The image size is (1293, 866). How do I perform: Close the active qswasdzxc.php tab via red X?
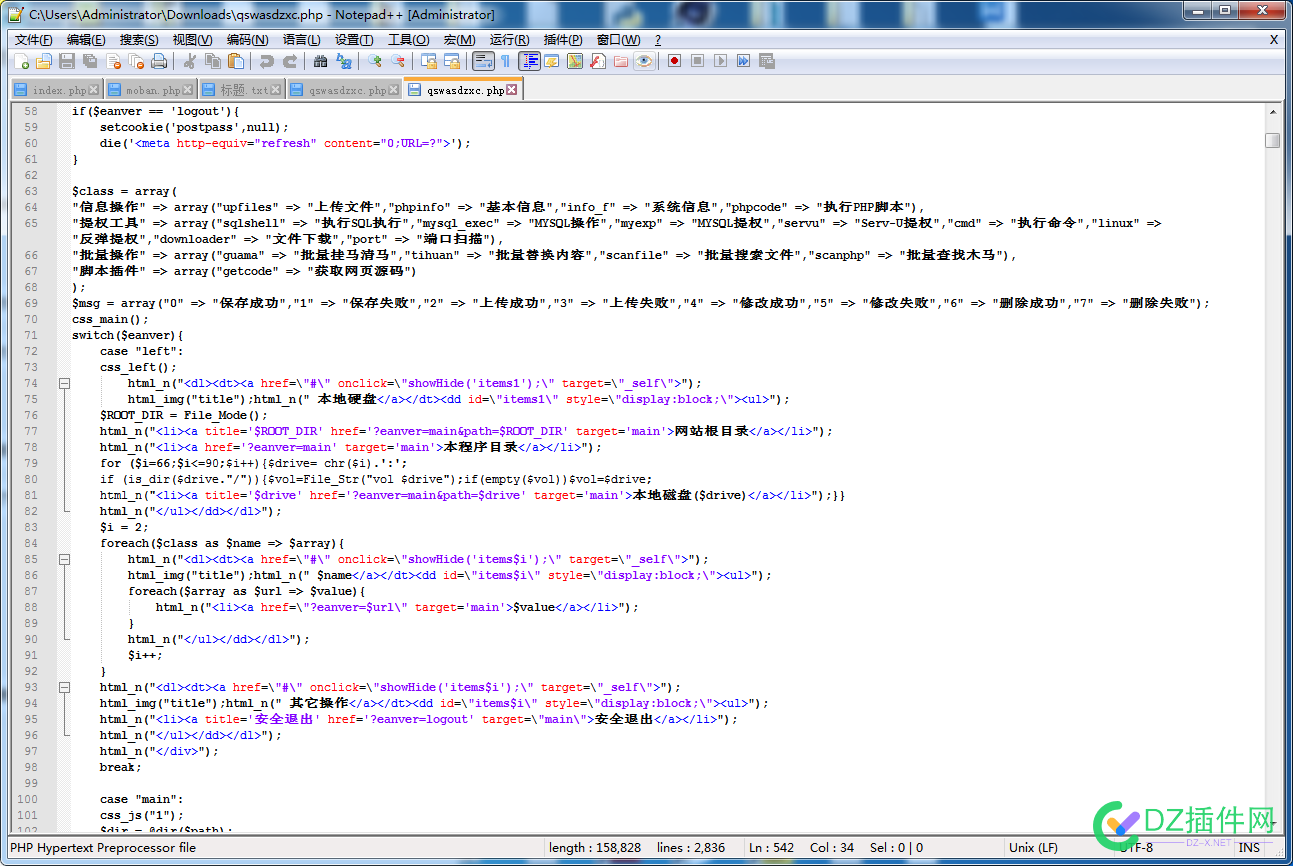512,90
